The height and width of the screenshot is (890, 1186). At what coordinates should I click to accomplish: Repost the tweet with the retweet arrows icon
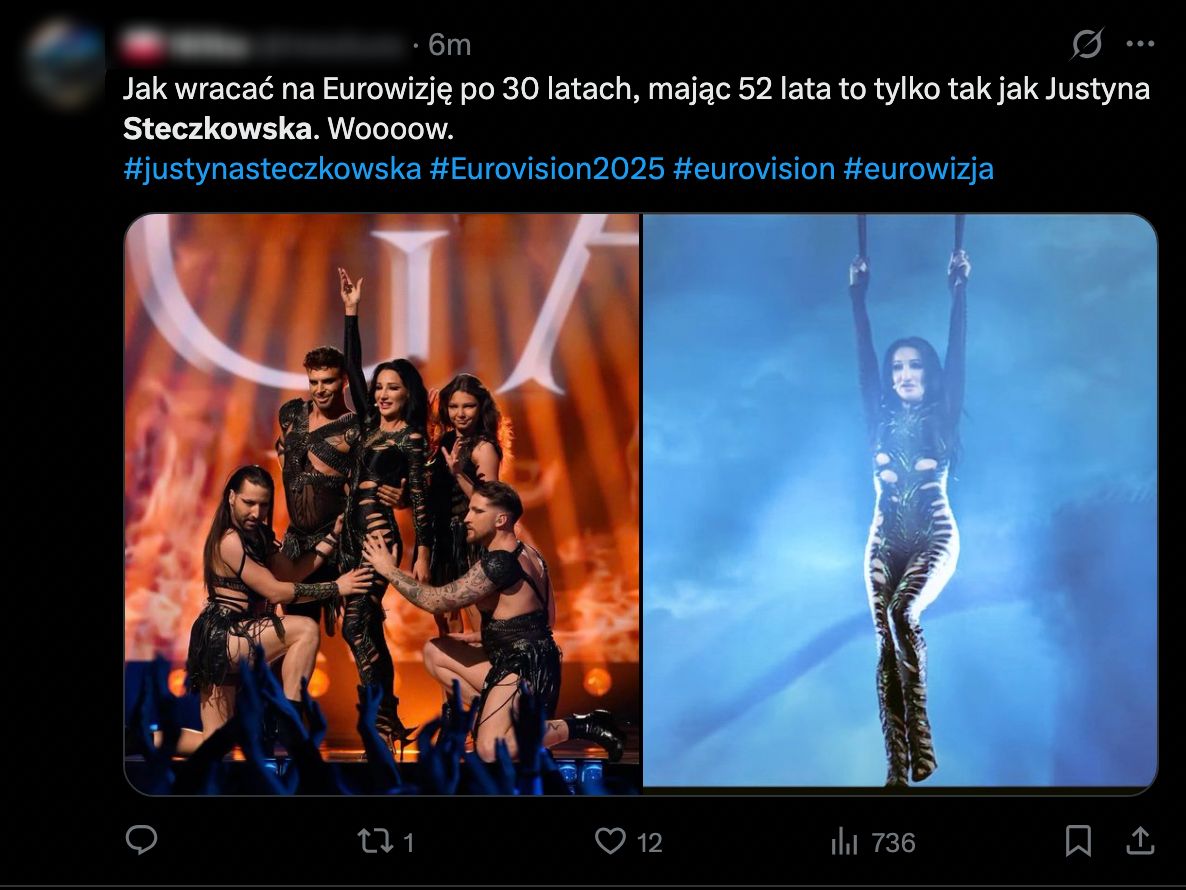point(374,841)
